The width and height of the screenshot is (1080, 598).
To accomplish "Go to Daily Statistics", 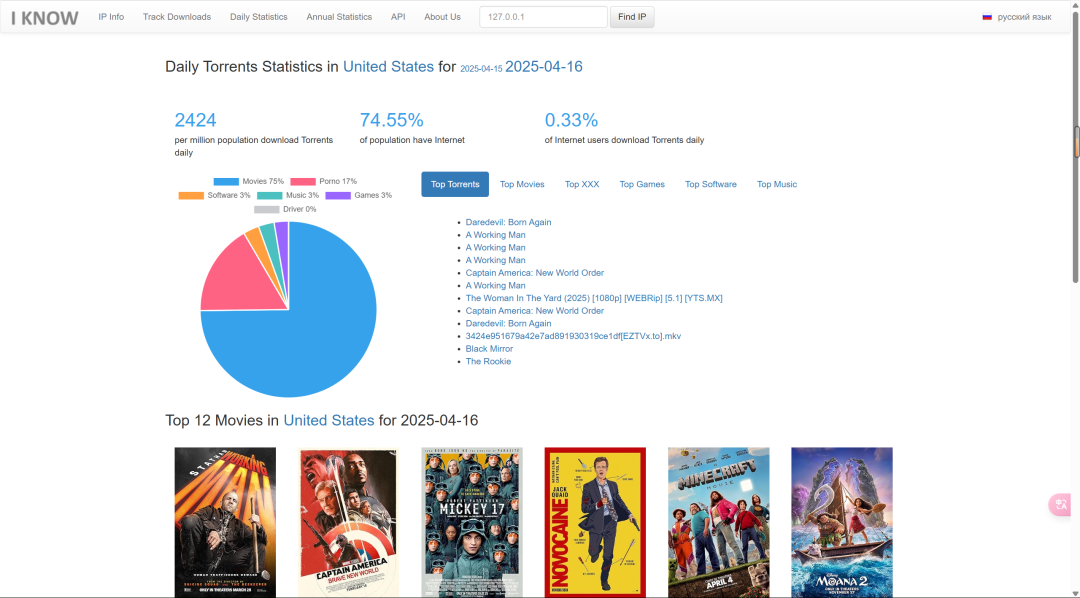I will 259,17.
